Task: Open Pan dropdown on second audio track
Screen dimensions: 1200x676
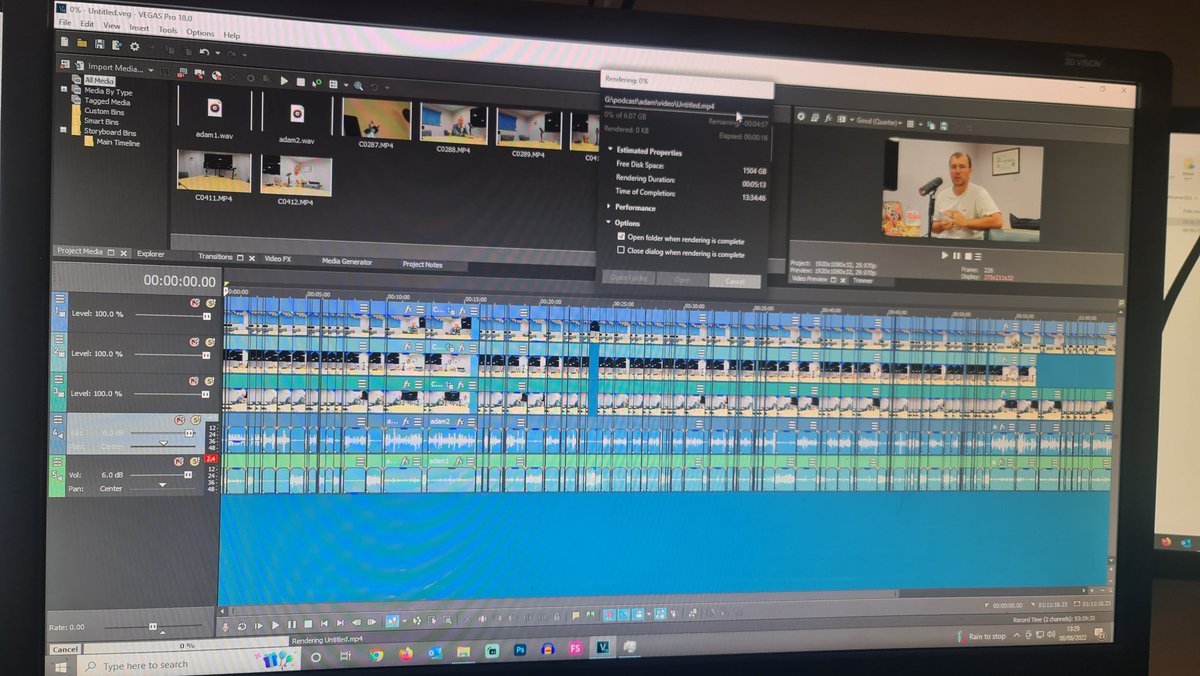Action: [163, 484]
